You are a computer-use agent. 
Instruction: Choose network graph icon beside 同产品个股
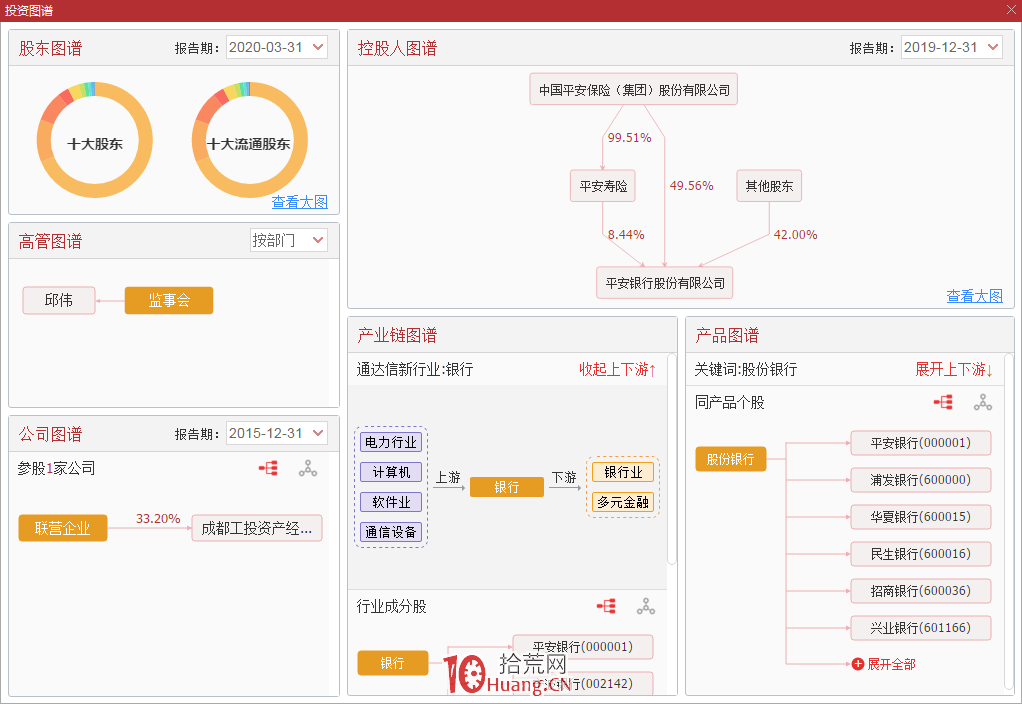(982, 402)
